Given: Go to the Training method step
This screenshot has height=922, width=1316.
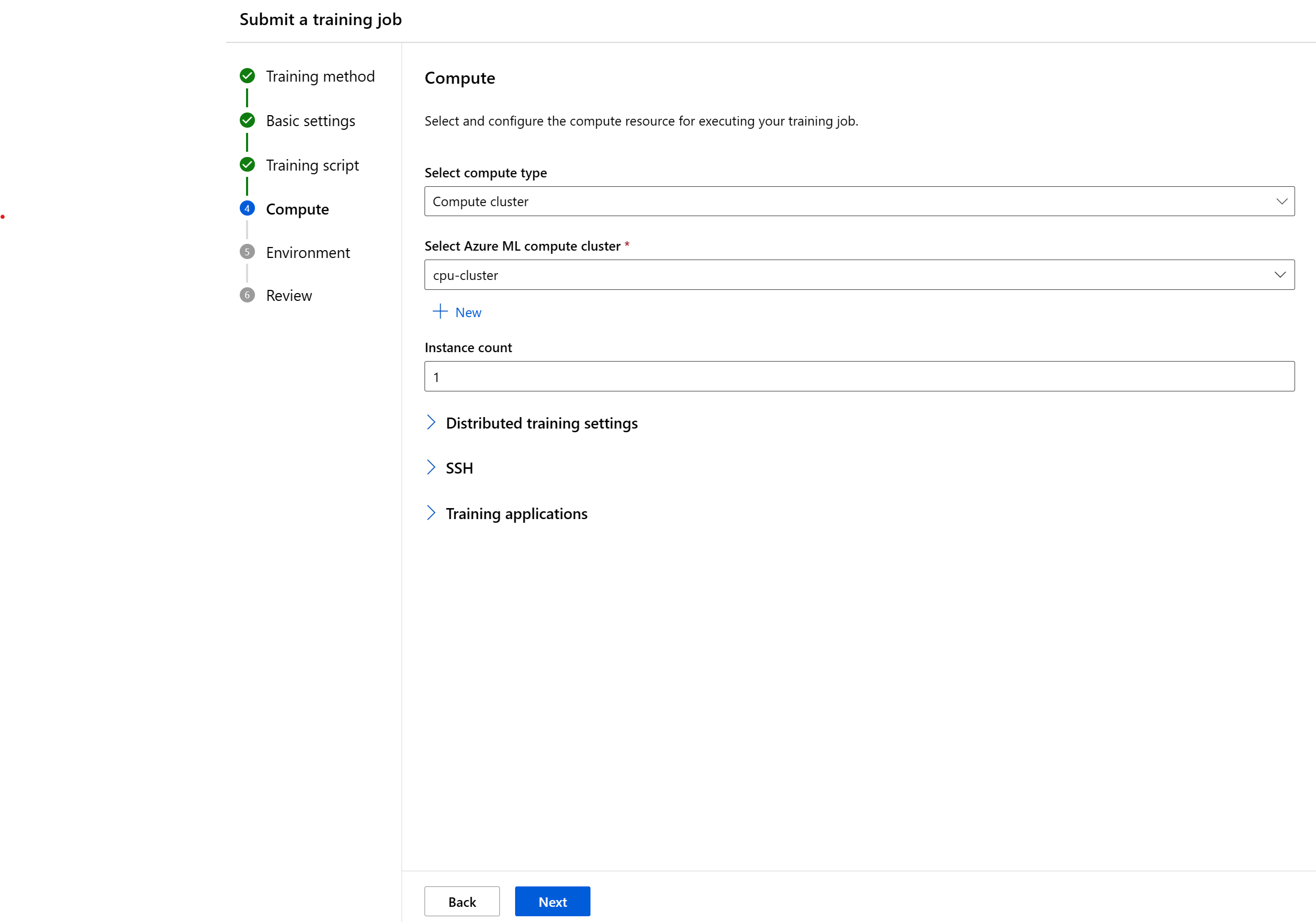Looking at the screenshot, I should (320, 76).
